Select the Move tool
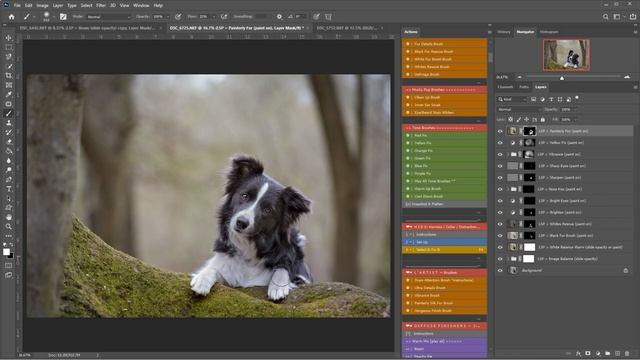 9,38
